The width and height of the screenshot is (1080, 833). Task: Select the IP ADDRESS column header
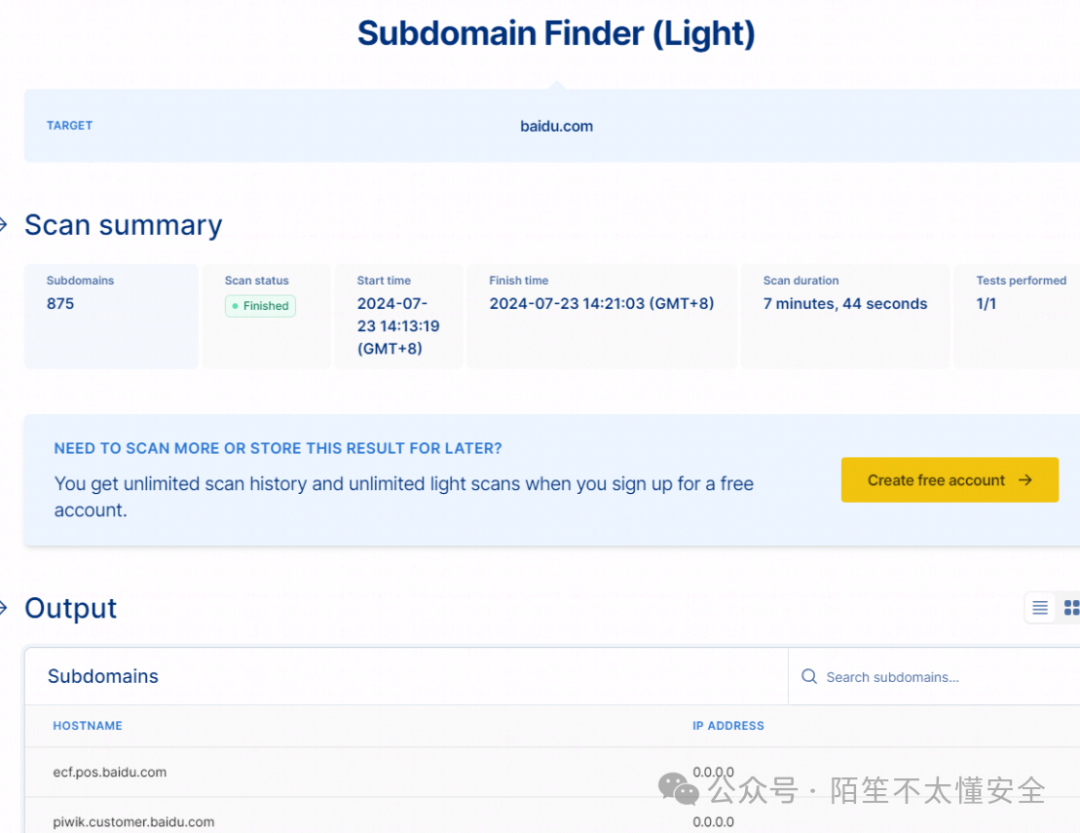[728, 726]
